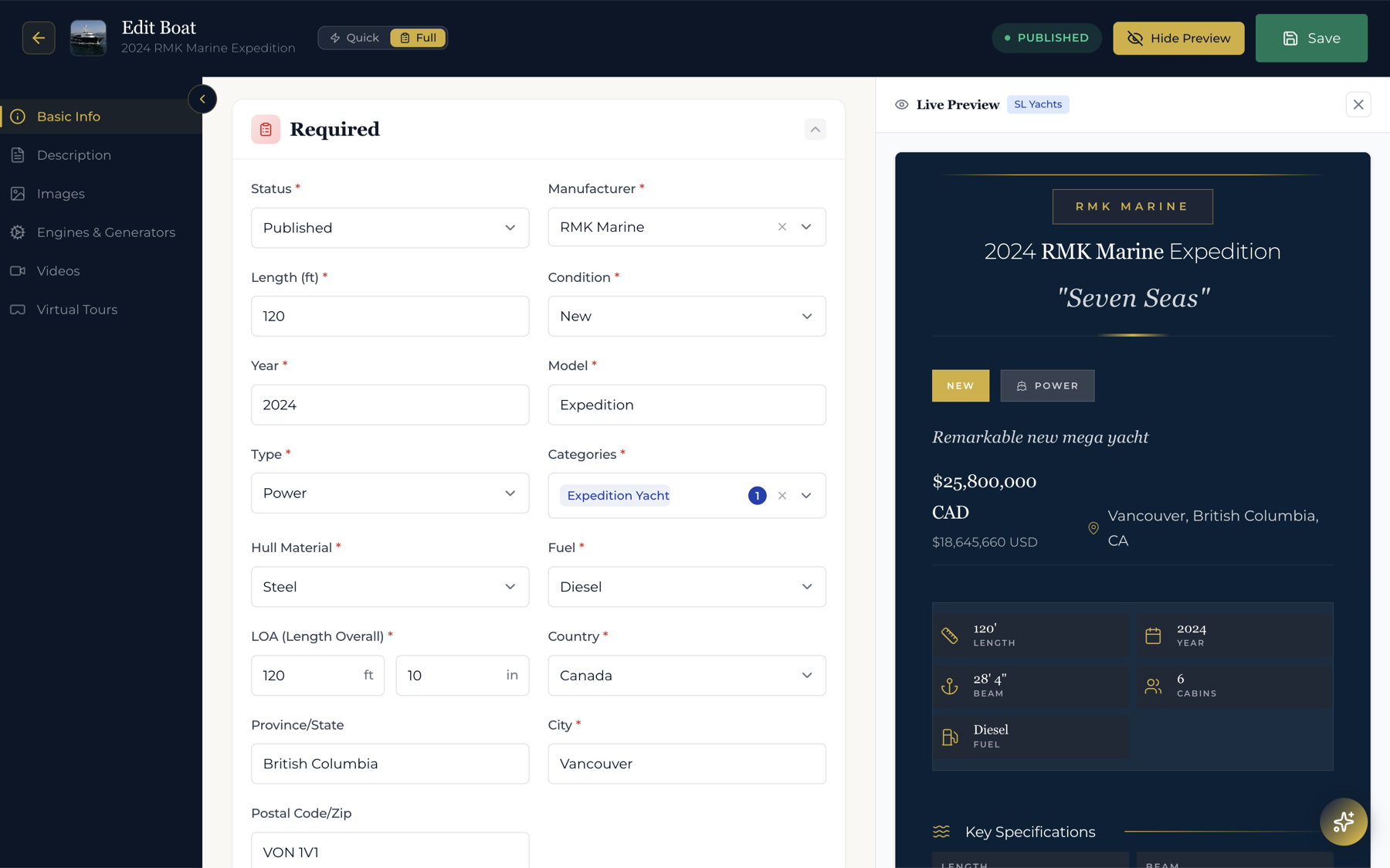Edit the Year field

coord(390,405)
